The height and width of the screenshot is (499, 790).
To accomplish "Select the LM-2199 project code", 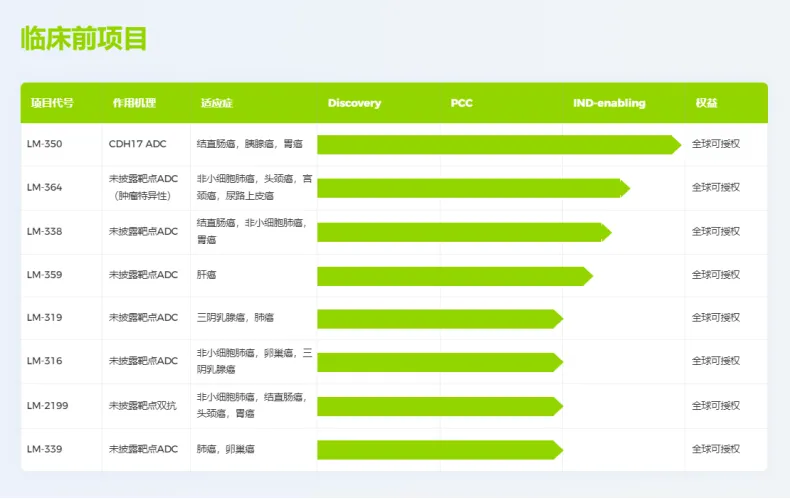I will 47,405.
